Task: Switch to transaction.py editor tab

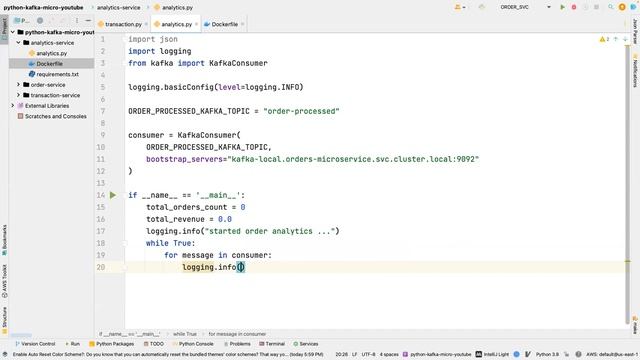Action: [x=123, y=24]
